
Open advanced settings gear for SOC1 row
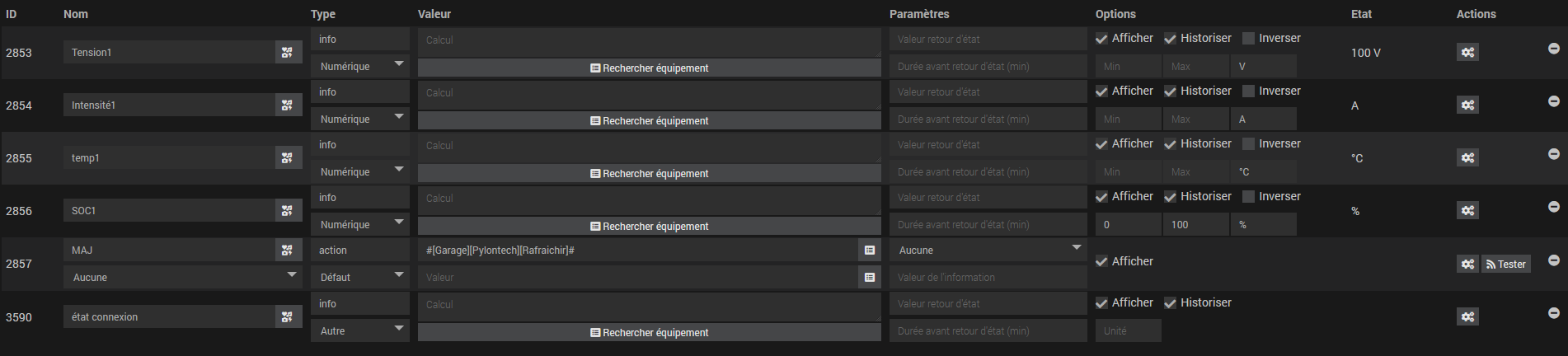click(1467, 211)
